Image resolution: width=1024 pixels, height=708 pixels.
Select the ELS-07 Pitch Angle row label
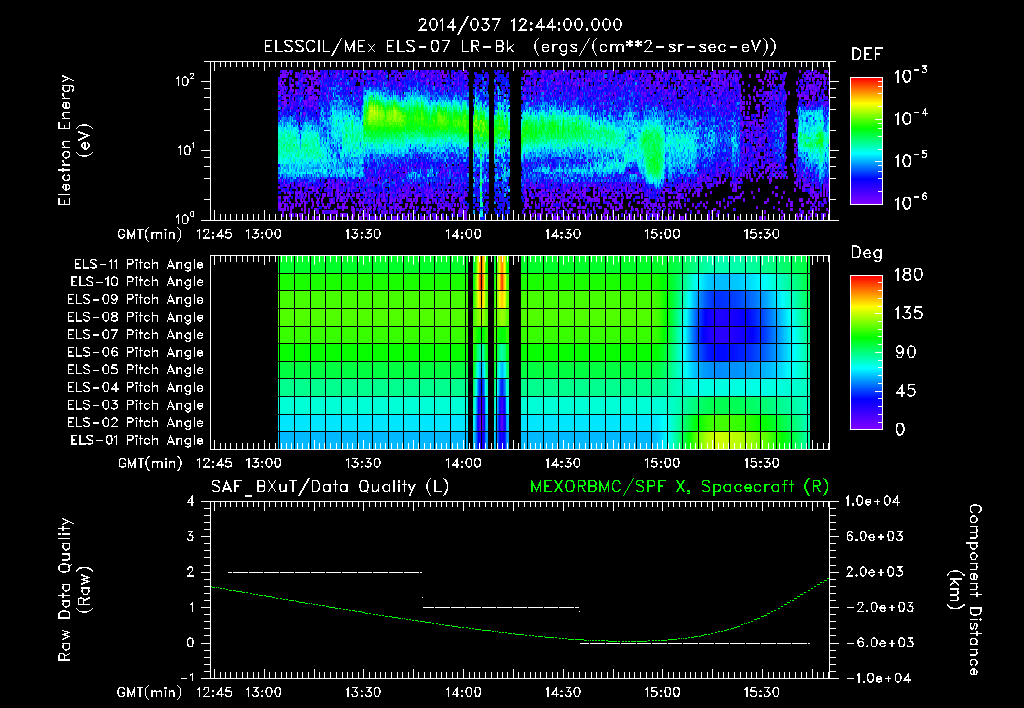[136, 334]
